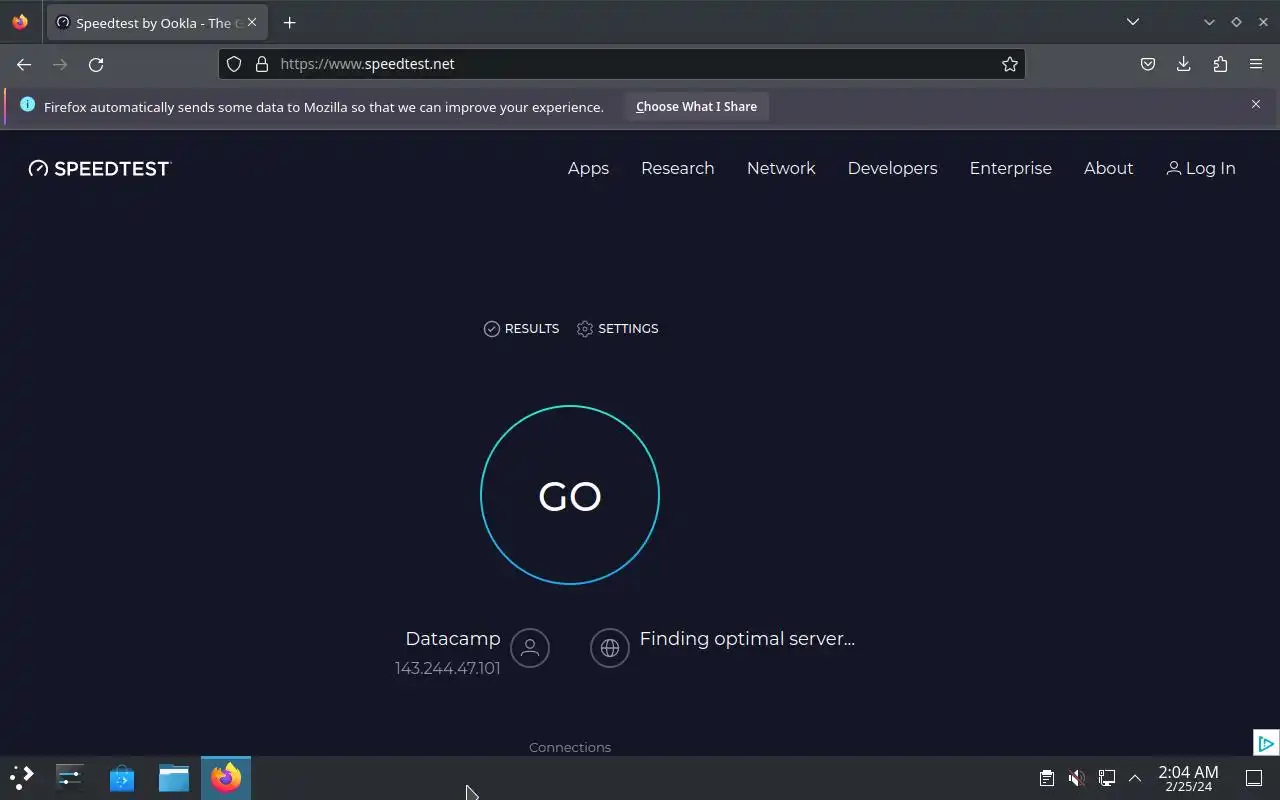Click IP address 143.244.47.101
This screenshot has height=800, width=1280.
pos(447,668)
